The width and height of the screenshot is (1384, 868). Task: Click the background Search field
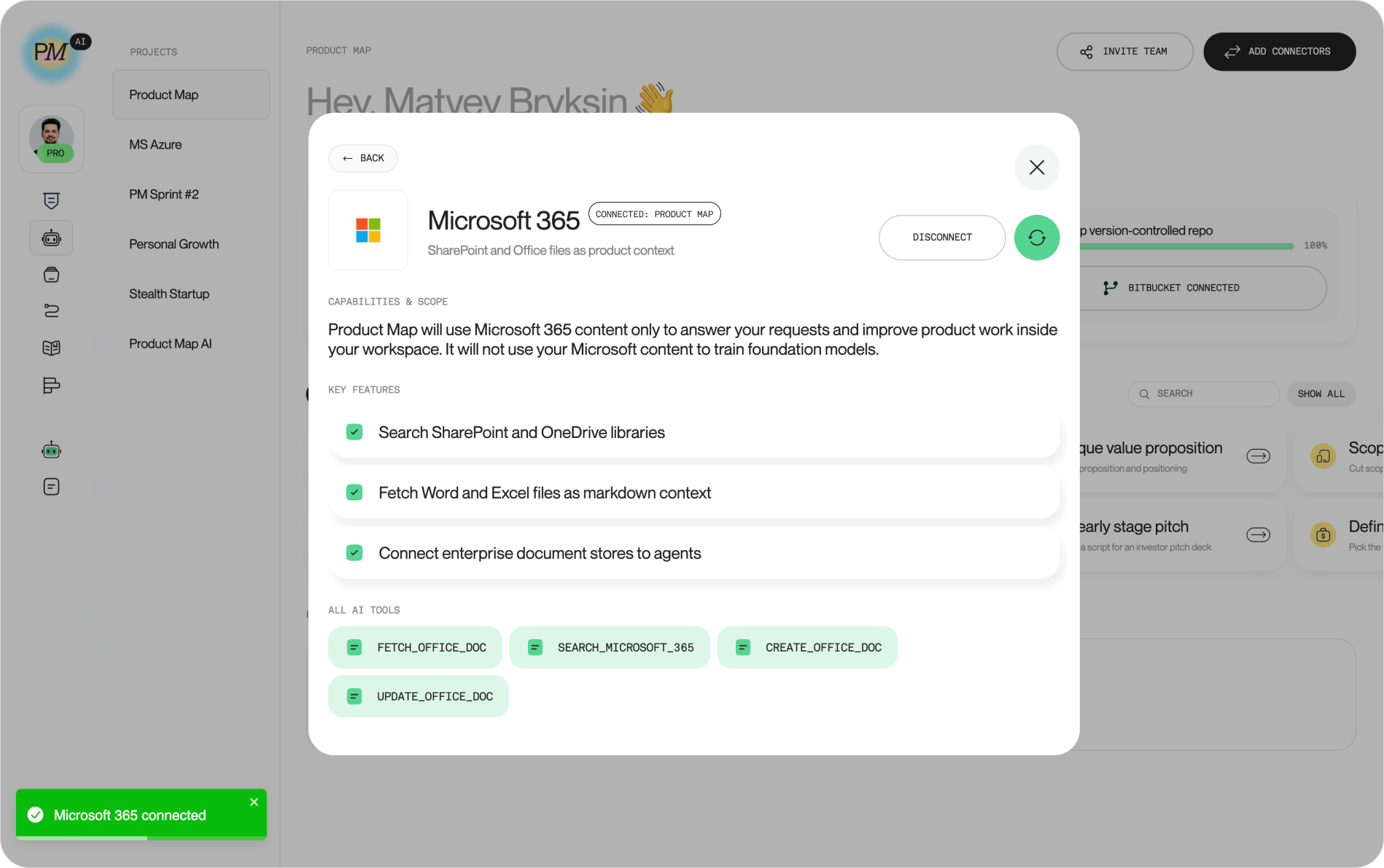(1203, 394)
